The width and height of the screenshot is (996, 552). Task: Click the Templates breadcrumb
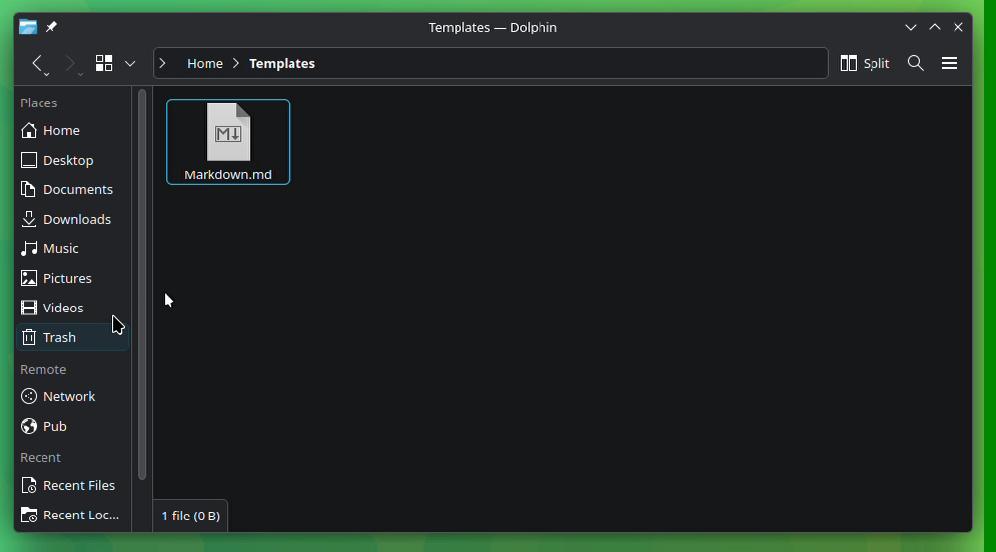coord(282,64)
